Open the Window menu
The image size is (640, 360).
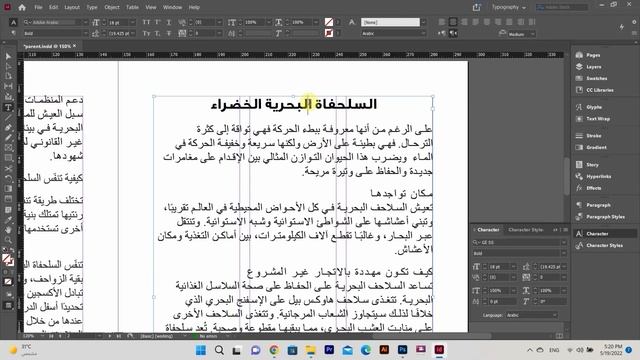[172, 7]
